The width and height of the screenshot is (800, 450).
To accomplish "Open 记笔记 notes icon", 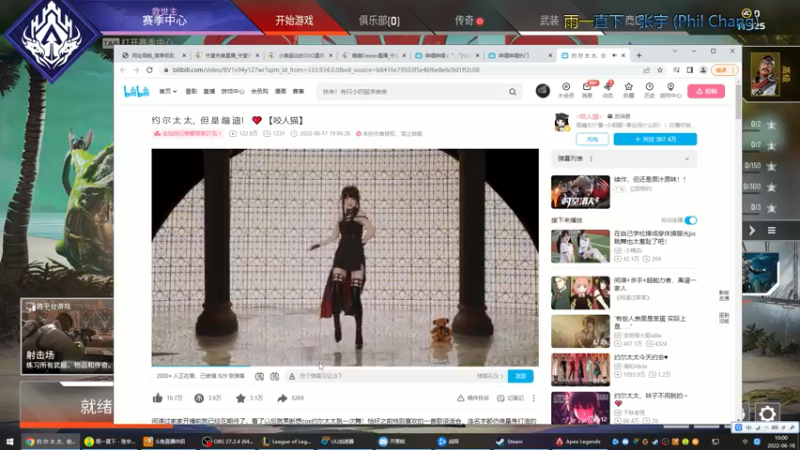I will click(x=510, y=398).
